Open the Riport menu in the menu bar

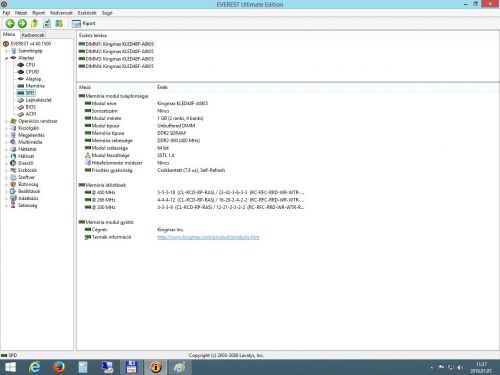pos(39,13)
